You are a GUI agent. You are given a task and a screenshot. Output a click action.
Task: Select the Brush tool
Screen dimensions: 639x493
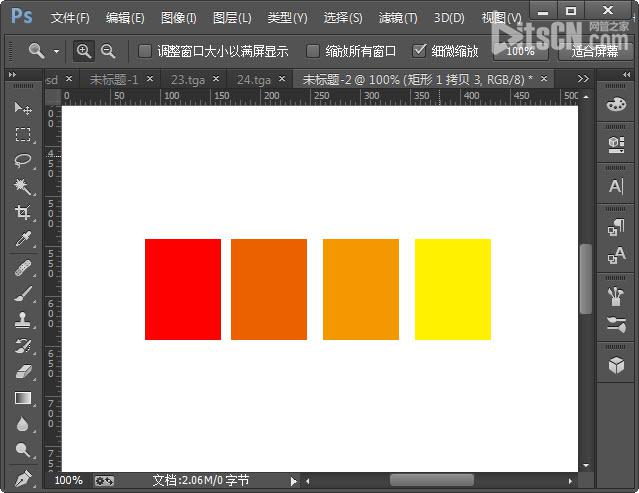[x=23, y=295]
